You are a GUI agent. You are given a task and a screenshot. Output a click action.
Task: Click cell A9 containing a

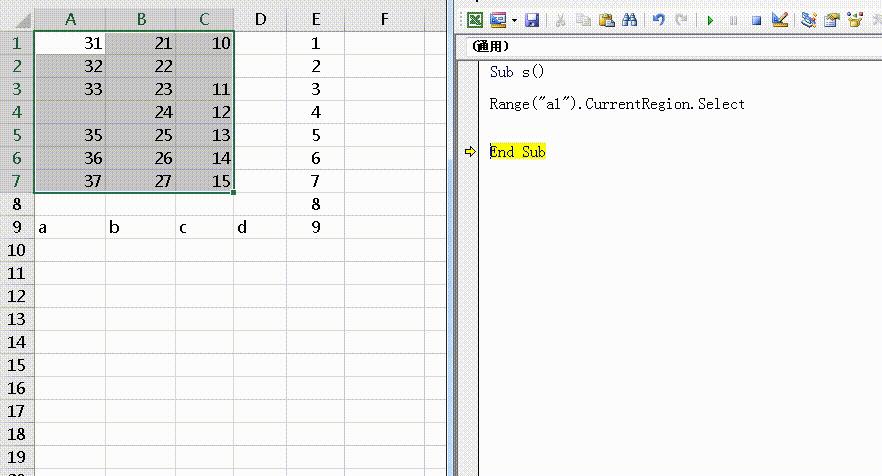pyautogui.click(x=70, y=227)
